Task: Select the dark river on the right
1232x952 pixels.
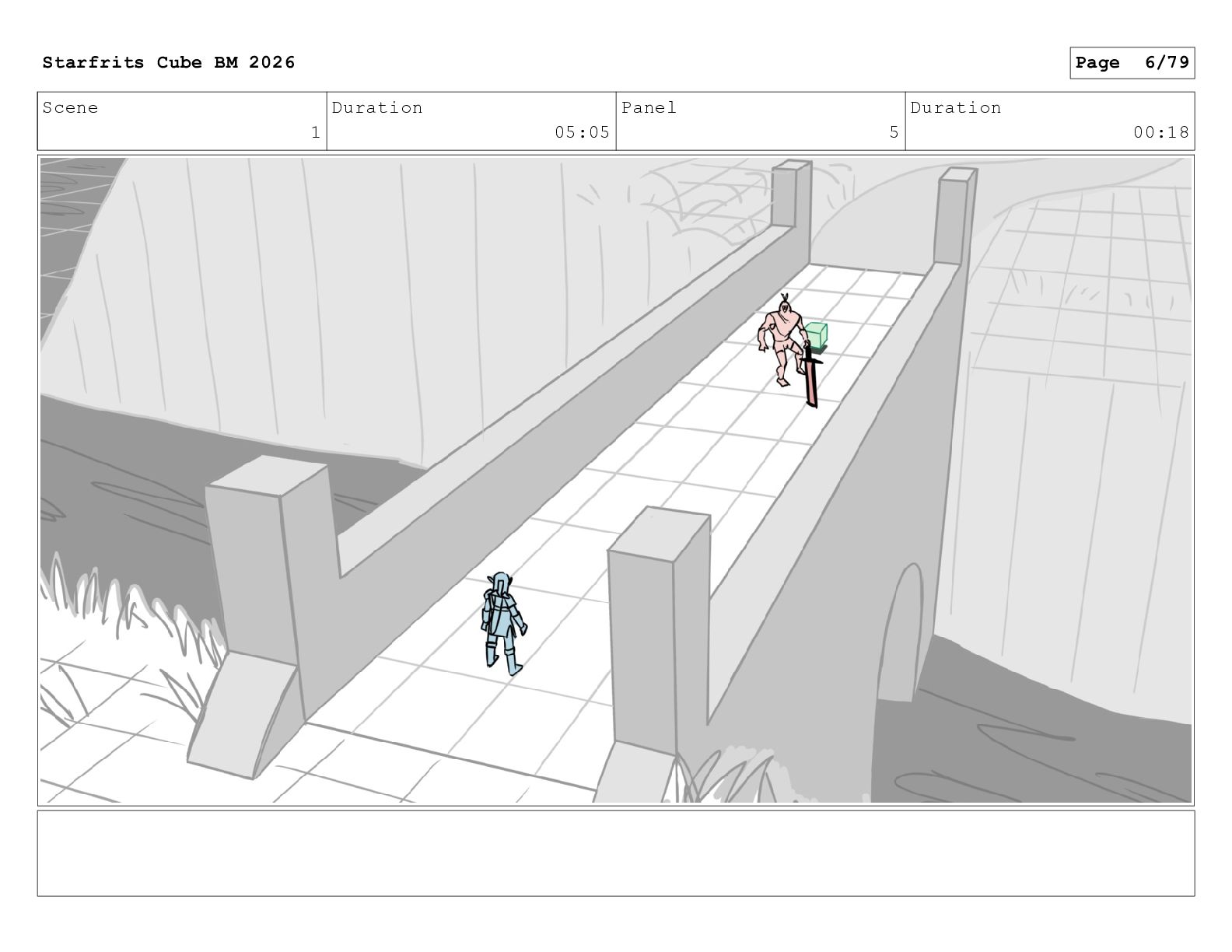Action: pos(1034,731)
